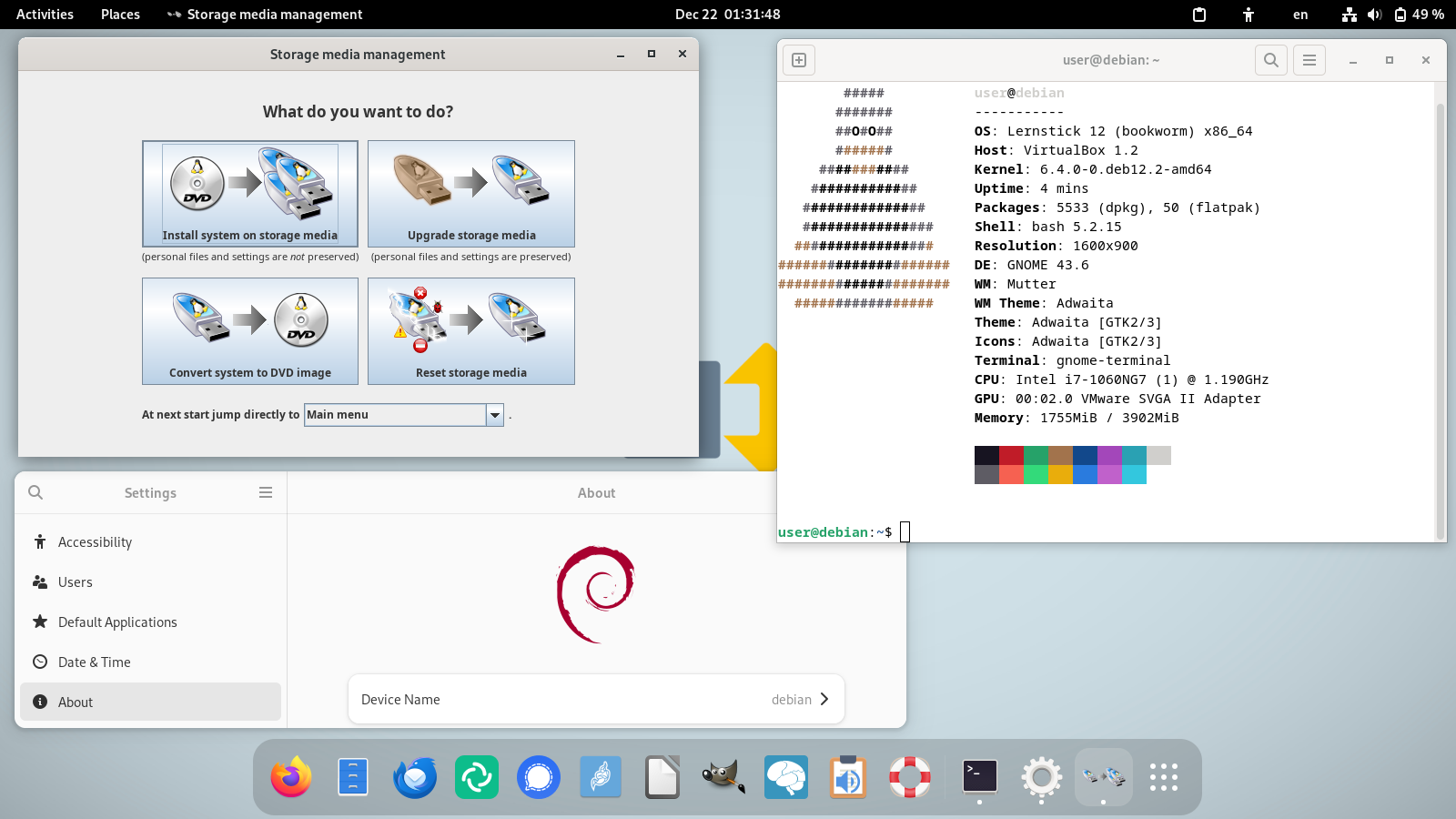Click 'What do you want to do?' heading
Screen dimensions: 1456x819
[x=358, y=112]
